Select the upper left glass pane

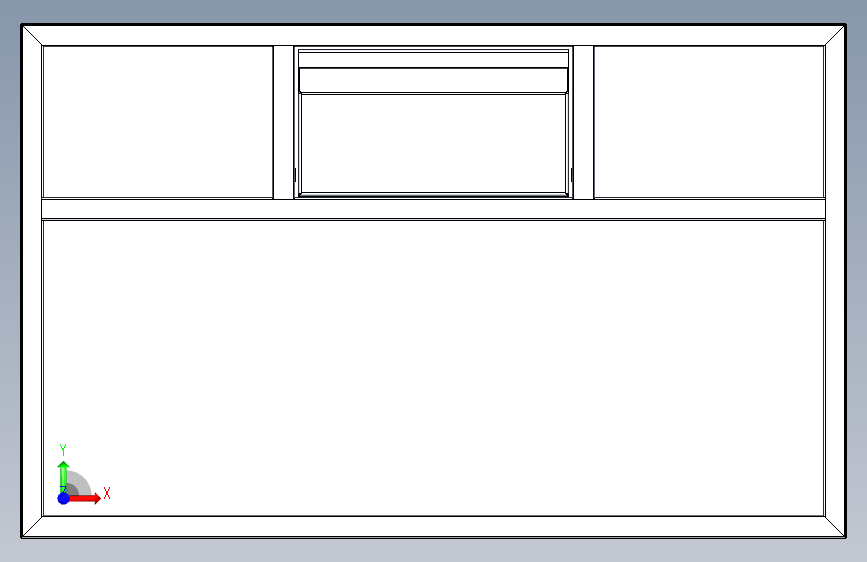click(158, 122)
